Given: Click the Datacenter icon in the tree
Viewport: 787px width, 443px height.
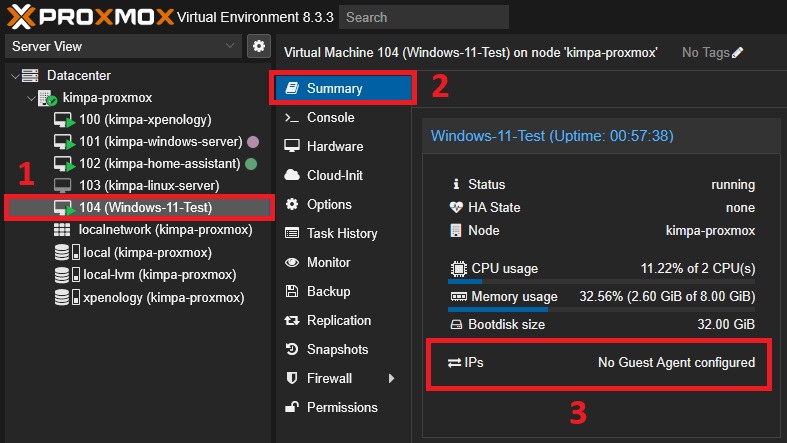Looking at the screenshot, I should pyautogui.click(x=30, y=76).
